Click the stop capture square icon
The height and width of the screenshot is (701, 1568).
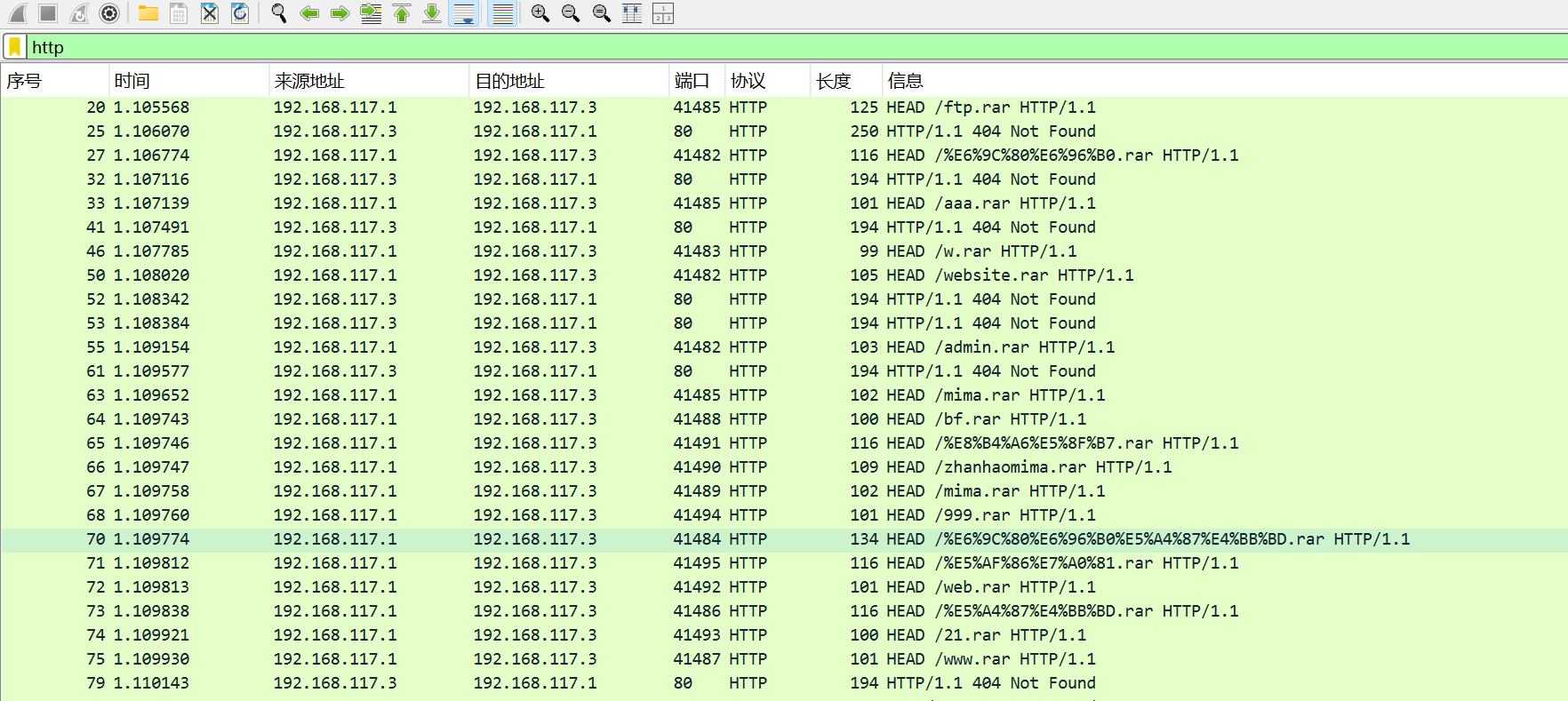coord(48,13)
